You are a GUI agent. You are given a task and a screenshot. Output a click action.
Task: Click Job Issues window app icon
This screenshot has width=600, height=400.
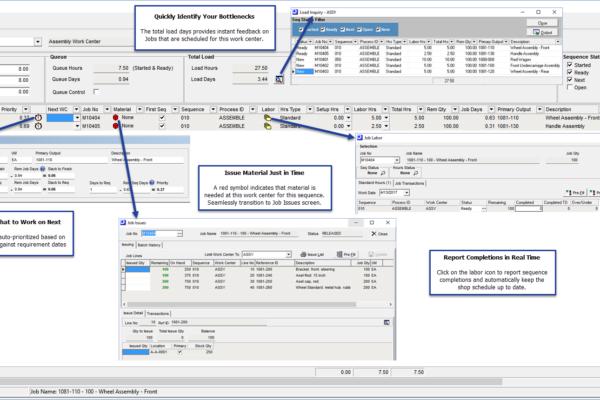(123, 222)
